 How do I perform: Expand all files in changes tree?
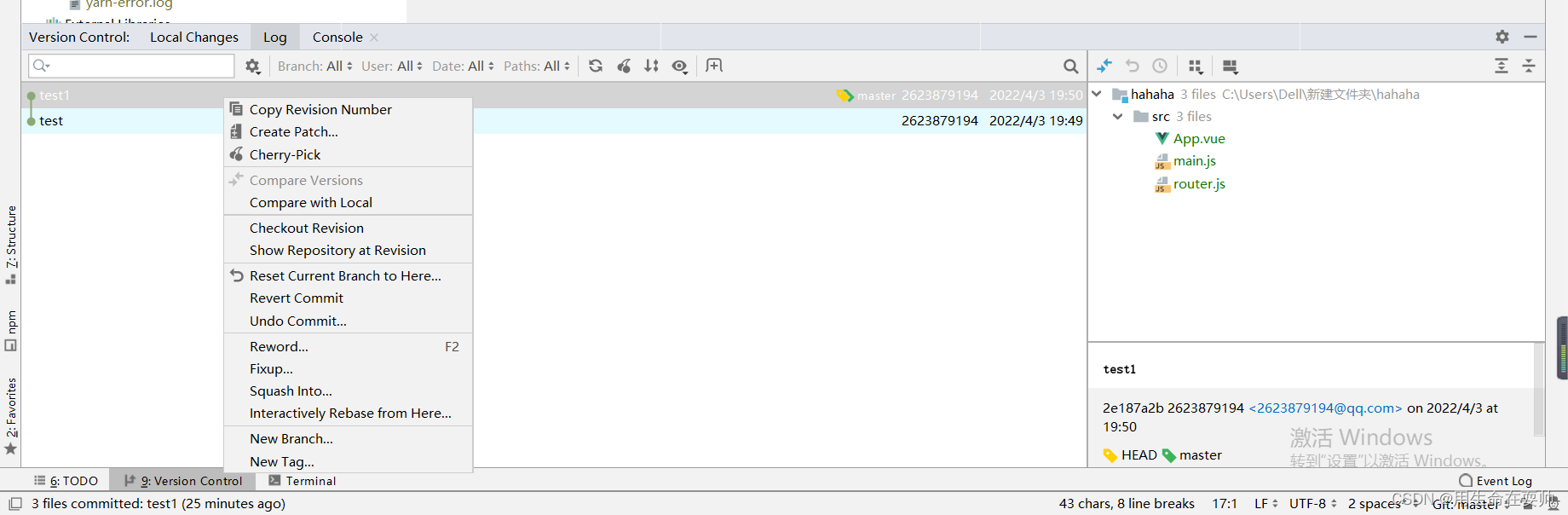(1502, 66)
